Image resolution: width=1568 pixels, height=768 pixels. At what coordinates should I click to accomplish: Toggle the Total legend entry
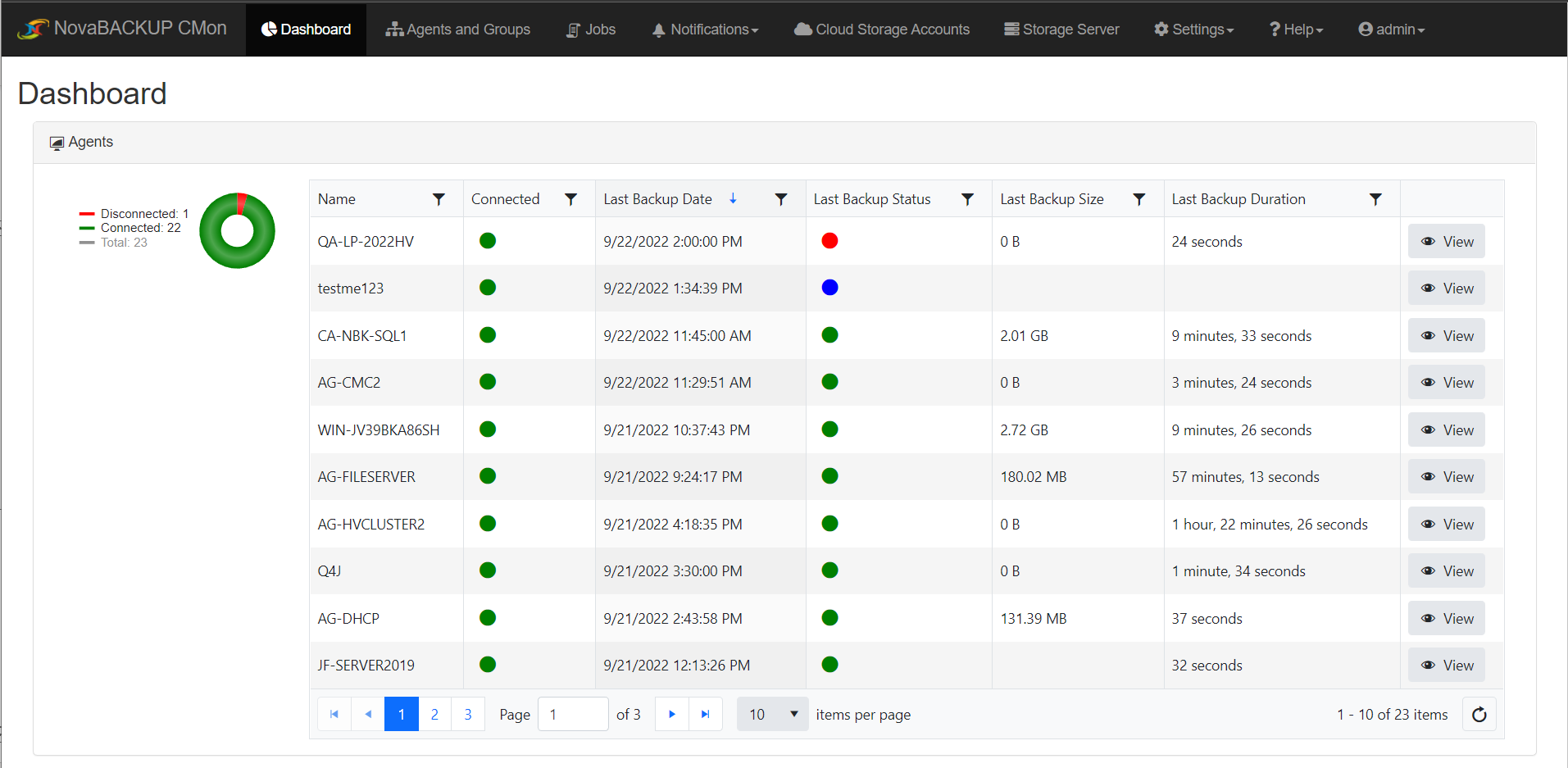coord(113,243)
